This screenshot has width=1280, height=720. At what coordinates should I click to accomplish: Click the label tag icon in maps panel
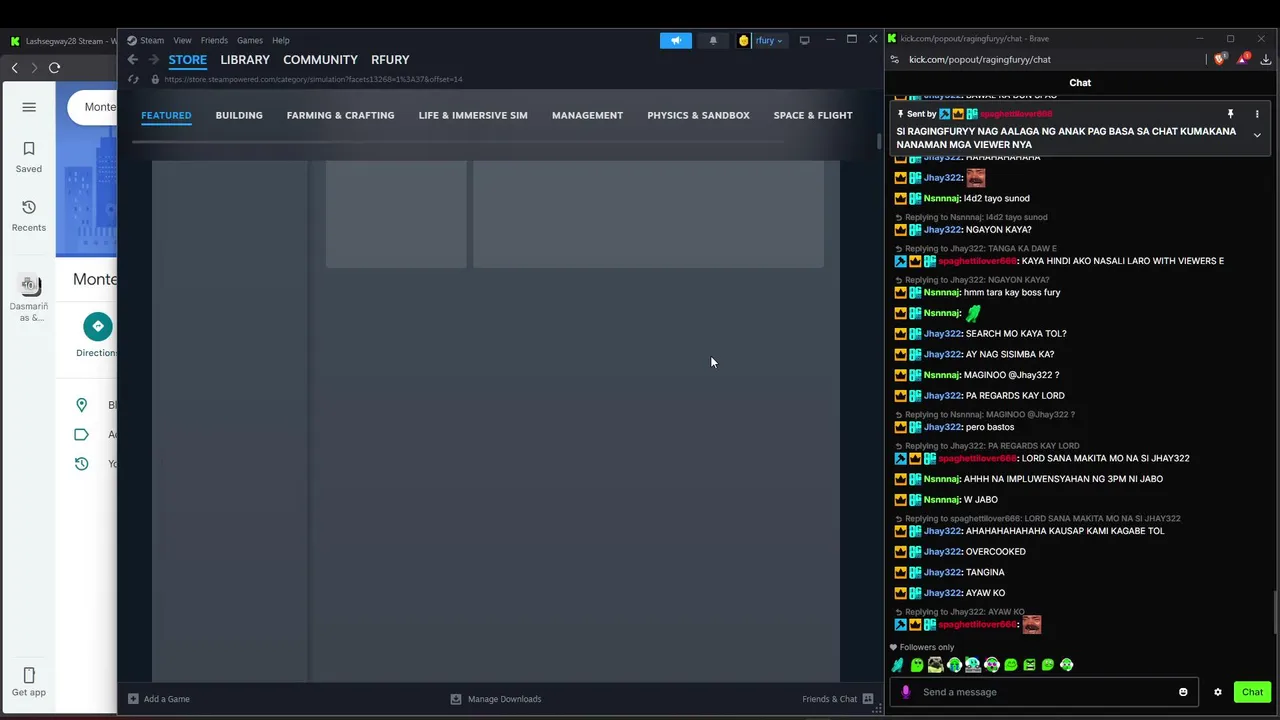82,434
